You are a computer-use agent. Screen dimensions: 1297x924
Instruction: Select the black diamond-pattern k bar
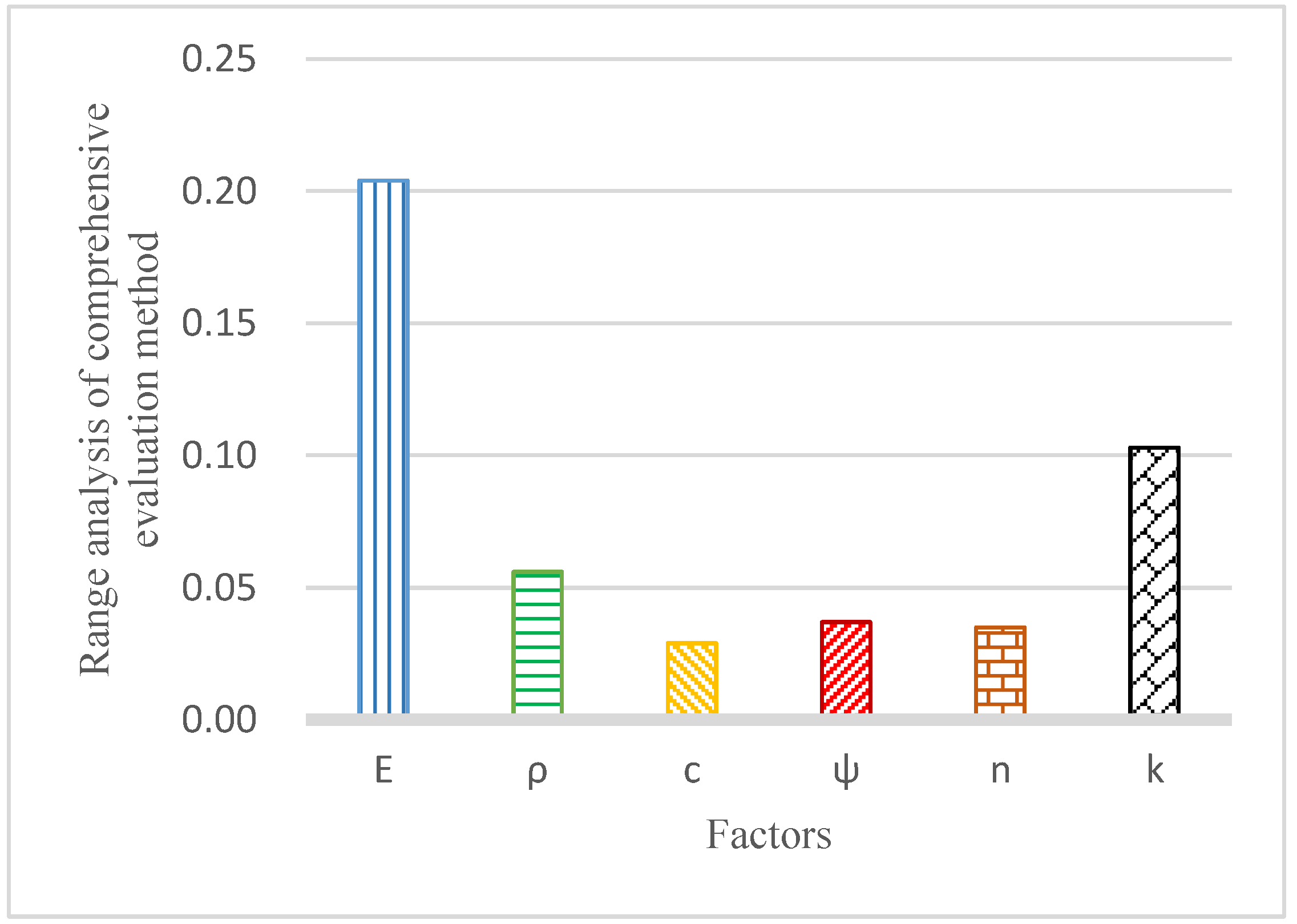(1154, 580)
